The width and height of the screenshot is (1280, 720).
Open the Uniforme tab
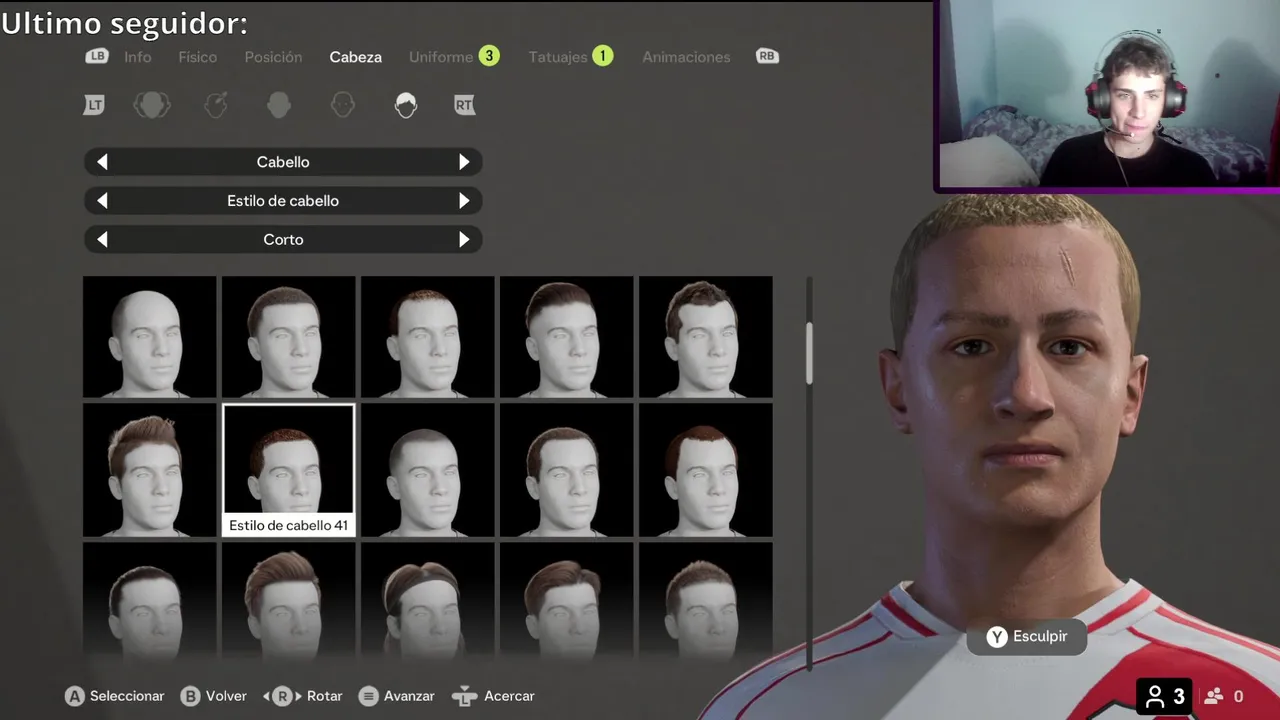441,57
